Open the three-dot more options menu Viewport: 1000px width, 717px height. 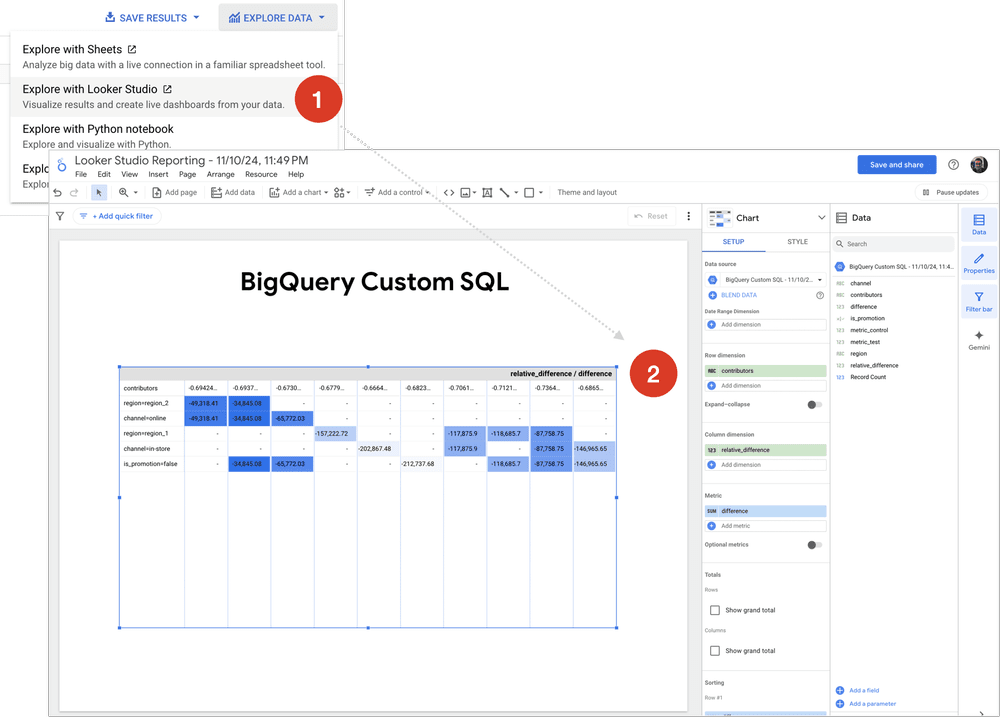(688, 216)
